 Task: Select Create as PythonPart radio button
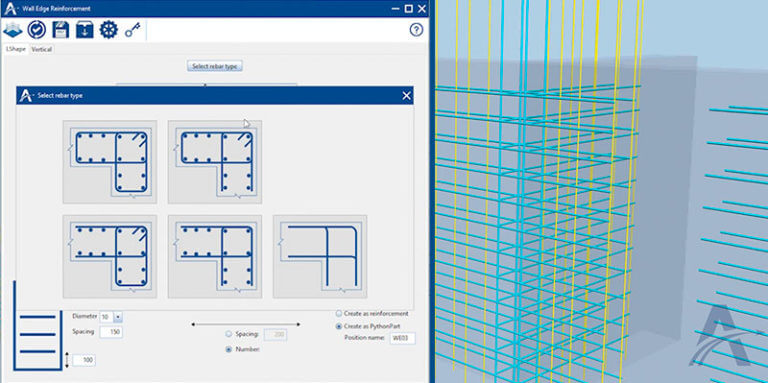339,326
